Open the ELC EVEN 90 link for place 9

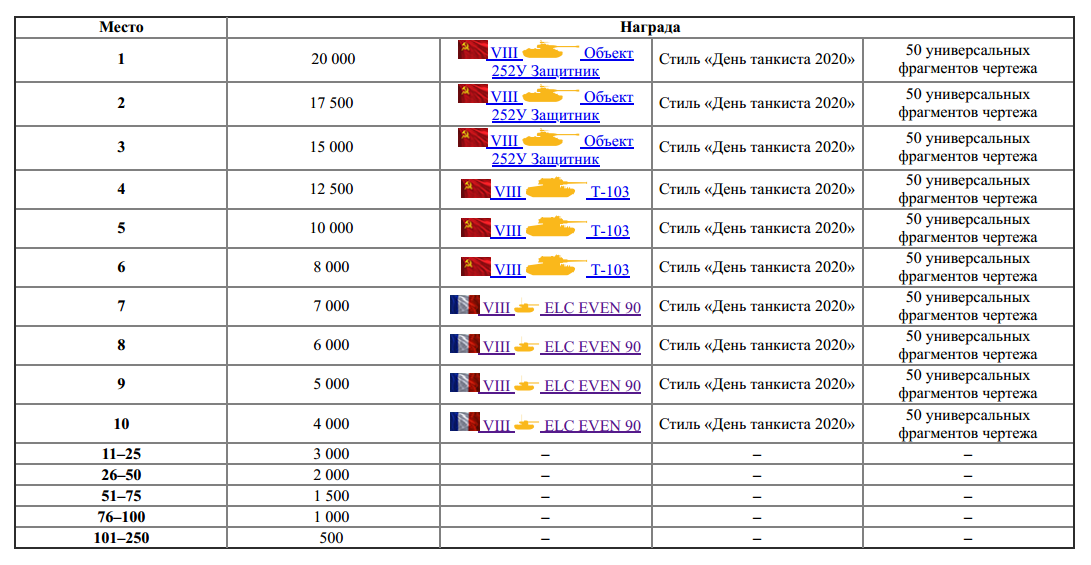coord(592,385)
